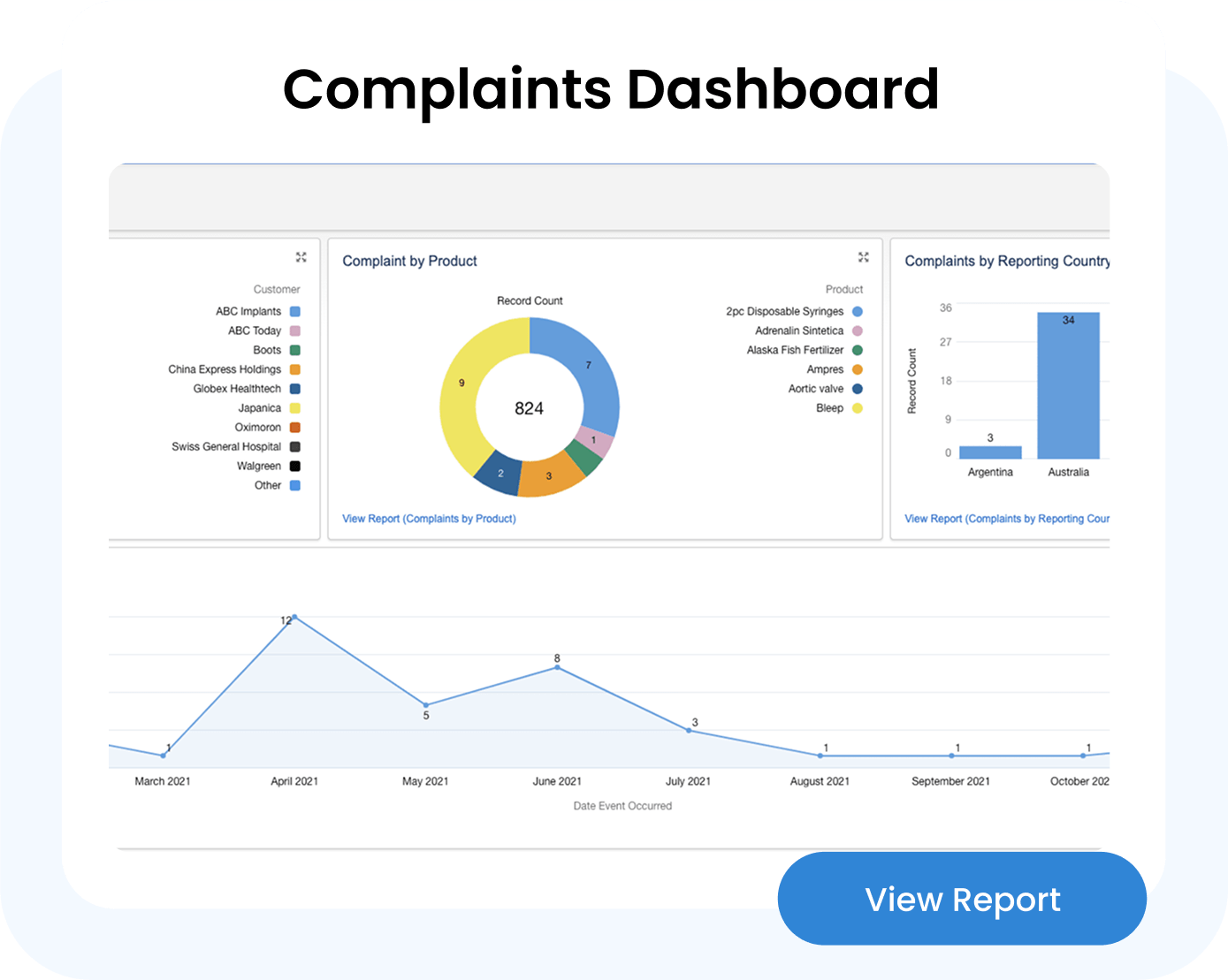Viewport: 1228px width, 980px height.
Task: Click the ABC Implants legend square
Action: [295, 311]
